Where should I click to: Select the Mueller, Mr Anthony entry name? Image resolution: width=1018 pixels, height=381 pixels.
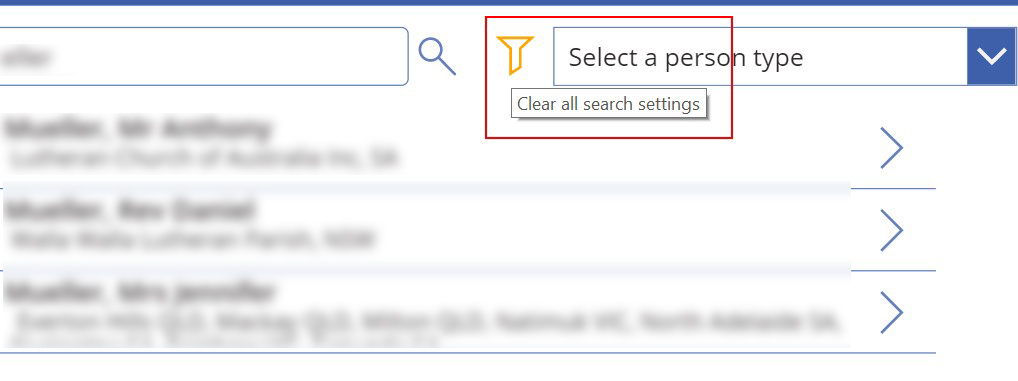click(x=136, y=129)
